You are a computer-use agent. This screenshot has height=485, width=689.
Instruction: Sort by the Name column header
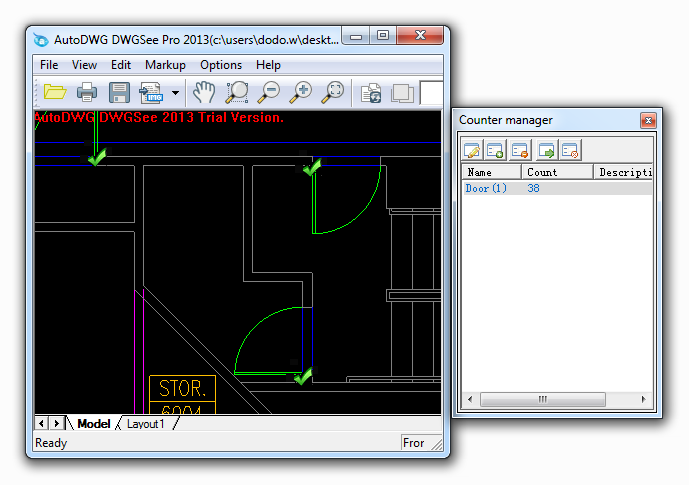tap(491, 172)
